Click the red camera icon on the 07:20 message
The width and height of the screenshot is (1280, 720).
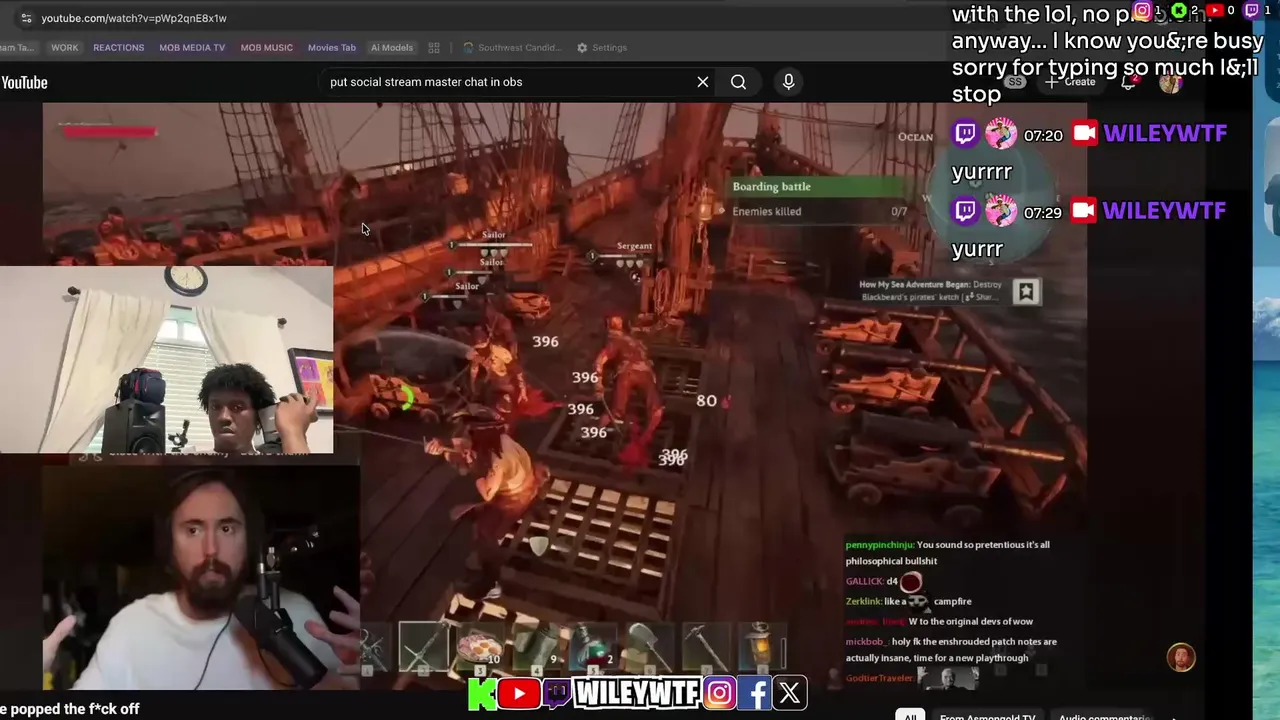tap(1084, 133)
